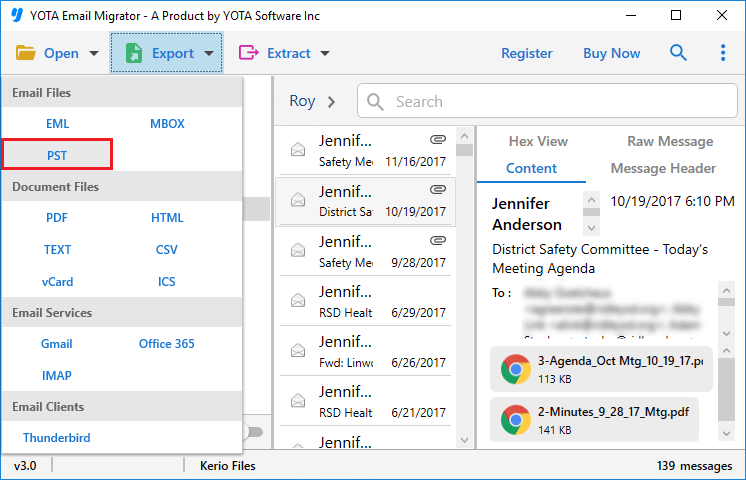Viewport: 746px width, 480px height.
Task: Select Fwd: Linw message dated 6/26/2017
Action: [365, 351]
